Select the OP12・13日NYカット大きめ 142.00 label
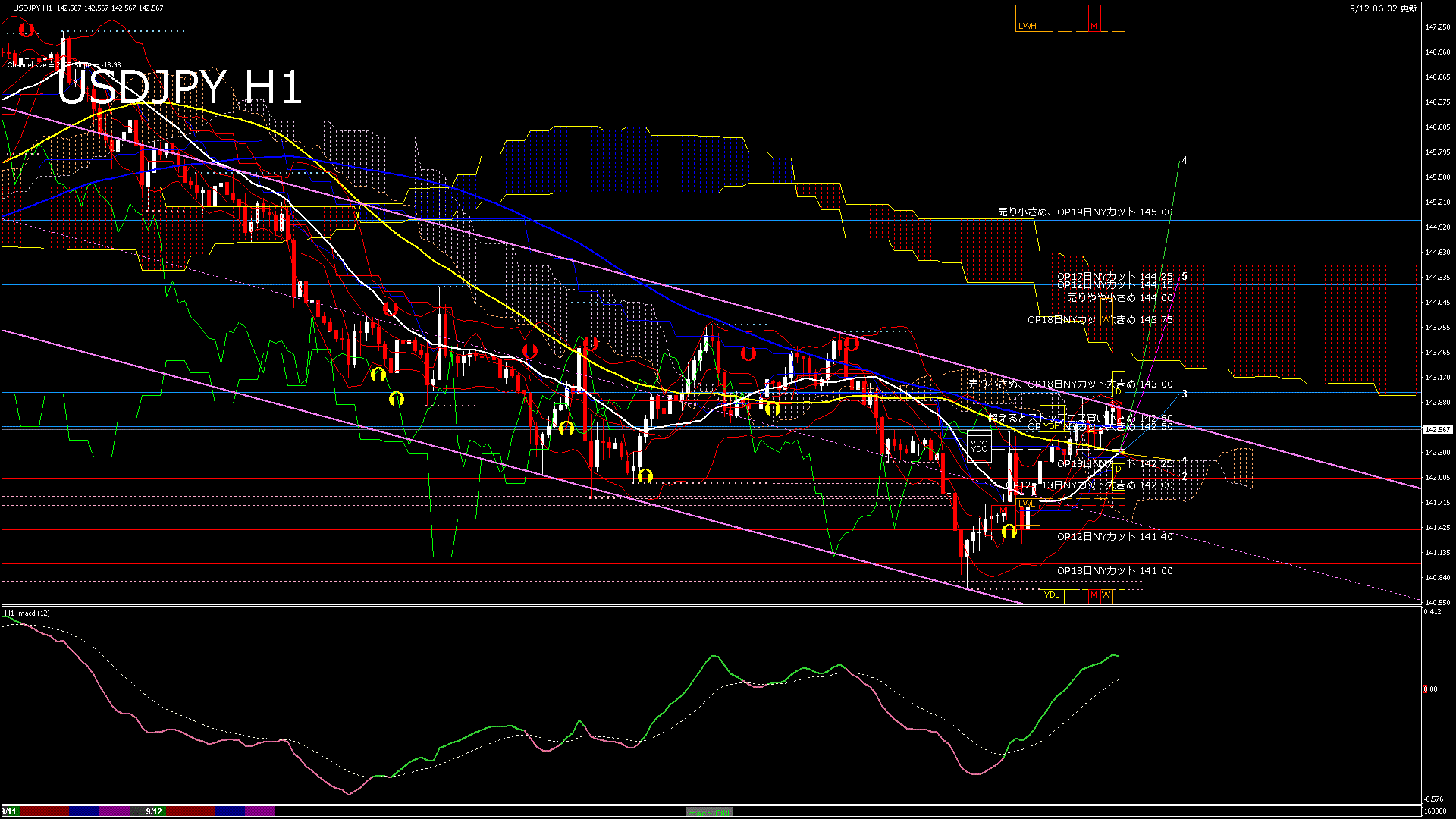Viewport: 1456px width, 819px height. [1089, 485]
